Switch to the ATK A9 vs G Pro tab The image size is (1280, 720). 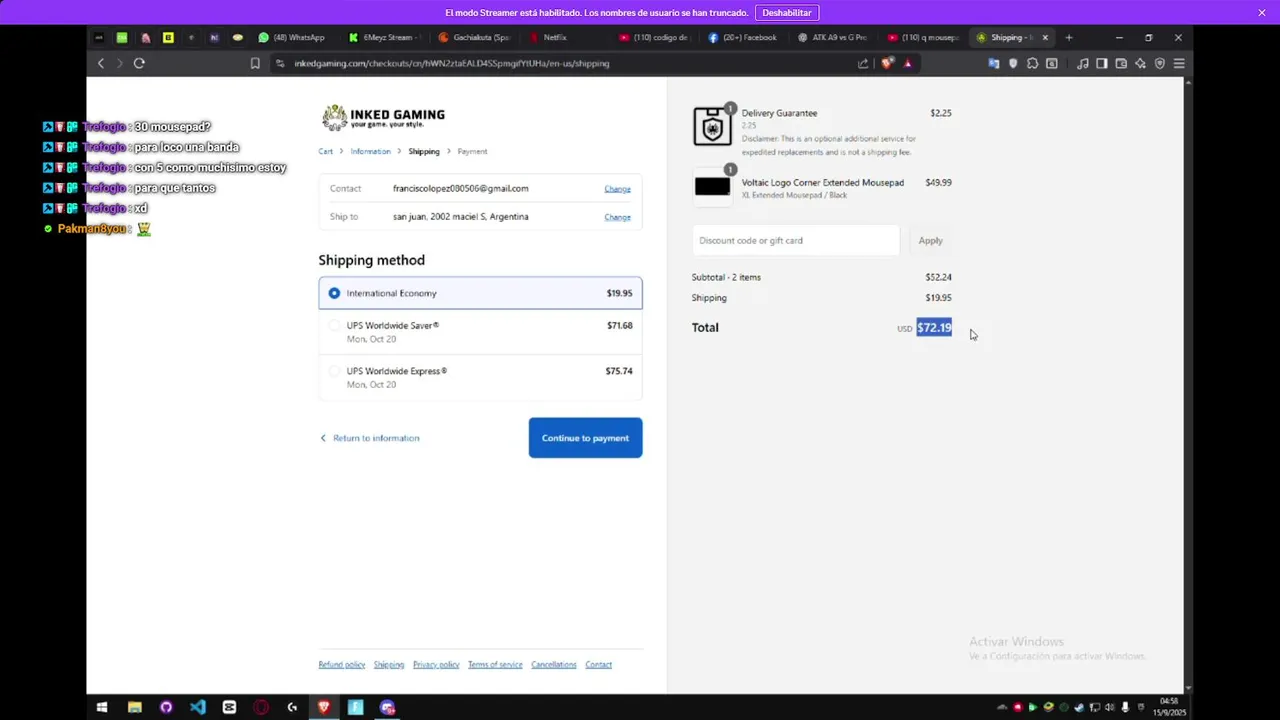(834, 37)
